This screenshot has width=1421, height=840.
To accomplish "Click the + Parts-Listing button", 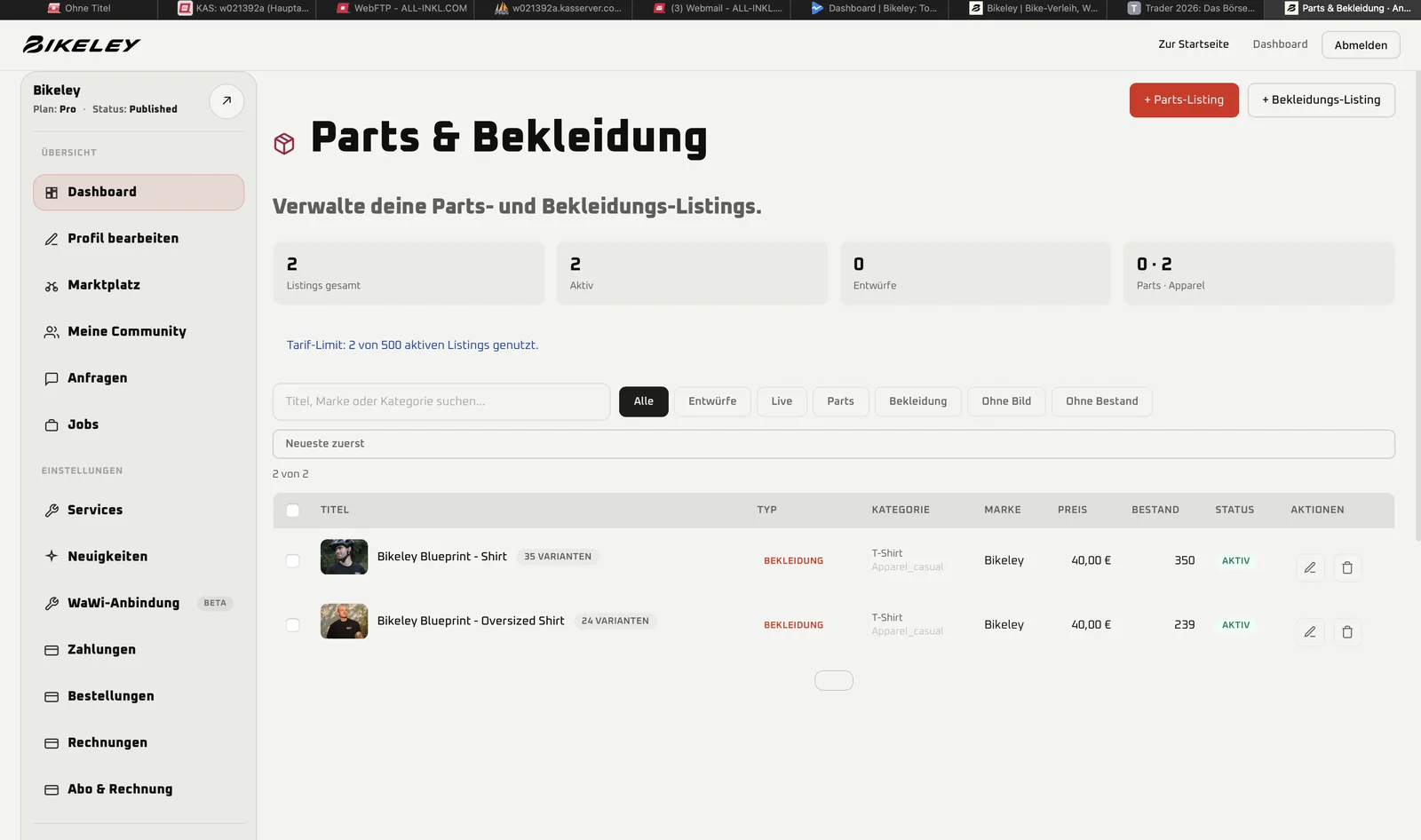I will click(1184, 100).
